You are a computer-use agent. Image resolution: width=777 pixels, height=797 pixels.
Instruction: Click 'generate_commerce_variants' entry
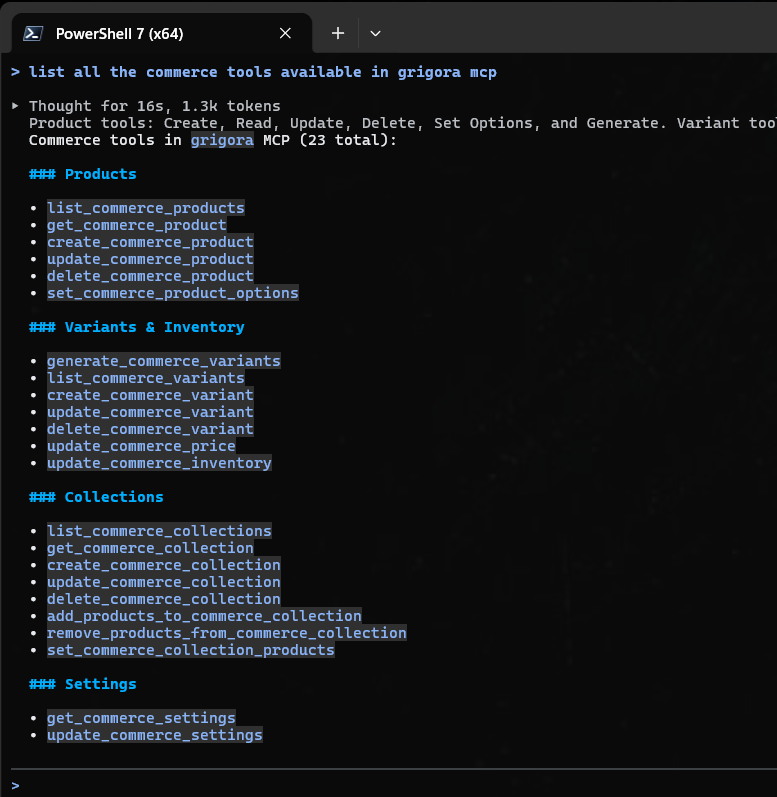pyautogui.click(x=164, y=361)
